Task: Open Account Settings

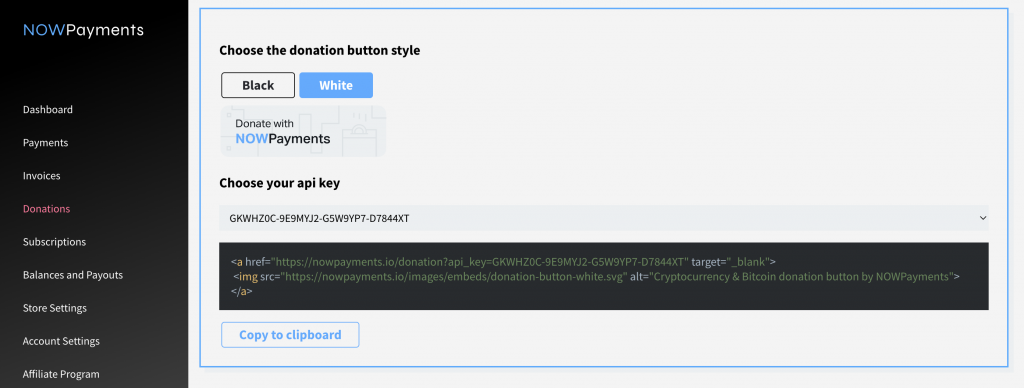Action: pos(61,341)
